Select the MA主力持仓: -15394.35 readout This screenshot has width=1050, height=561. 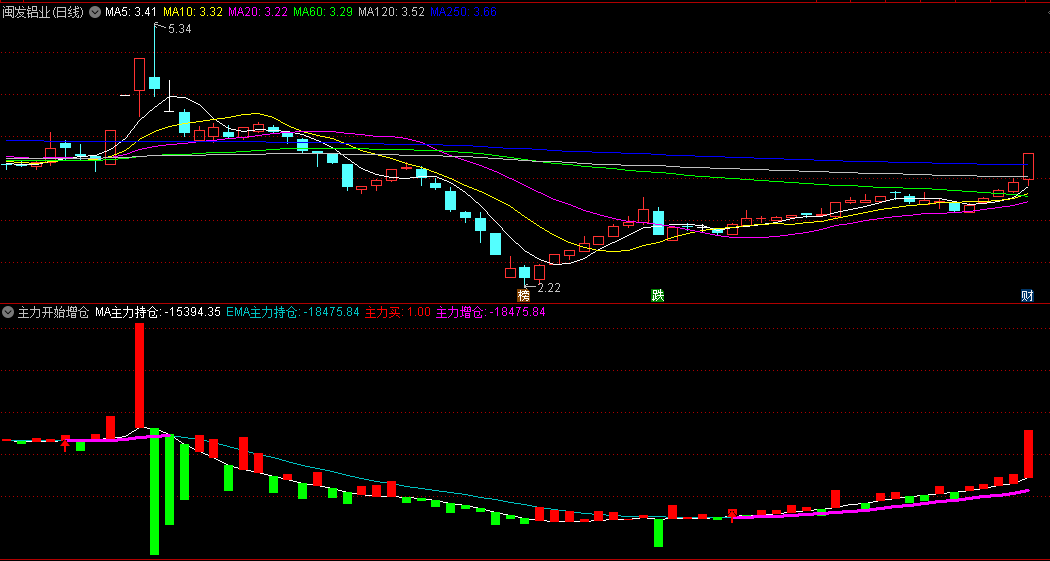click(158, 312)
